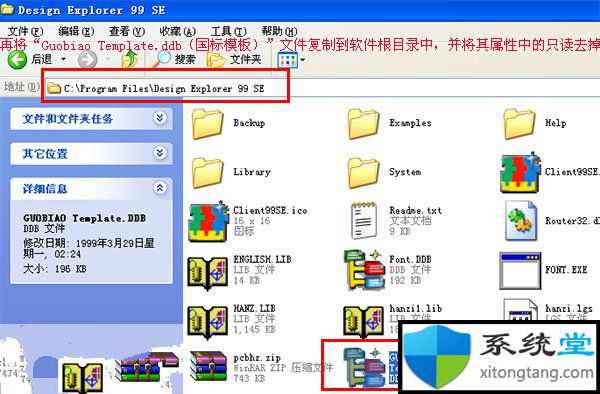The height and width of the screenshot is (394, 600).
Task: Open the 工具(T) menu
Action: tap(228, 31)
